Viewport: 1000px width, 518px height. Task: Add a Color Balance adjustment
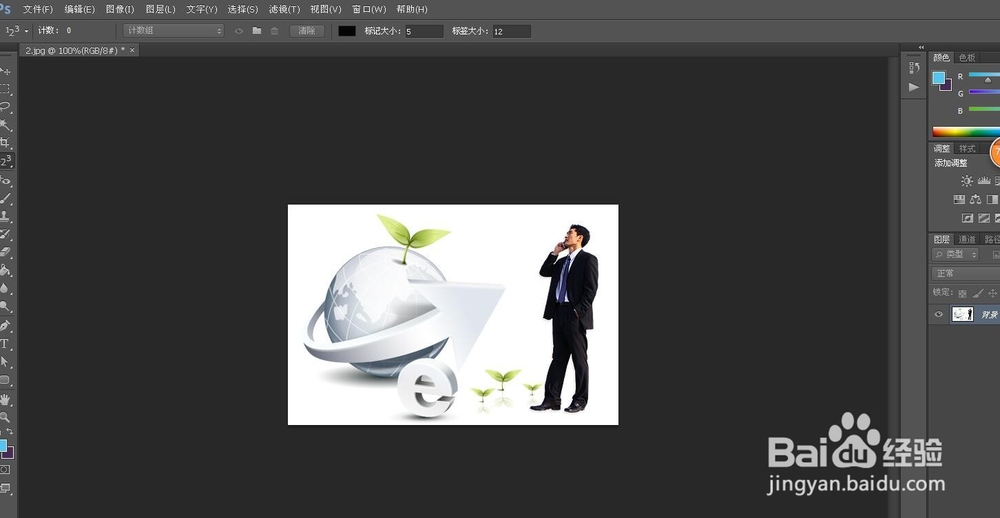975,200
